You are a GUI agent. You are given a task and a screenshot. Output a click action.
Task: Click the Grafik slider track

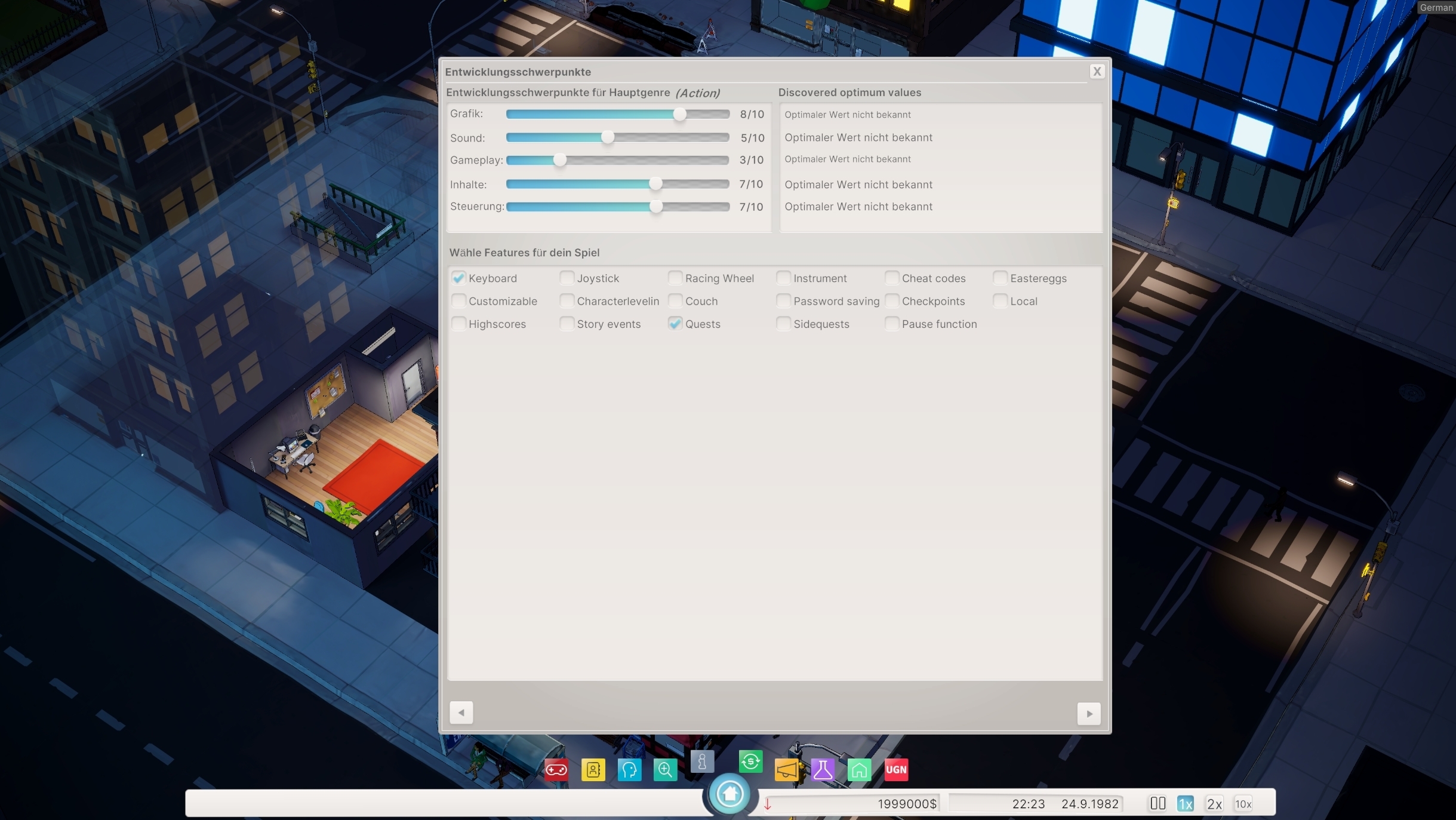[617, 114]
